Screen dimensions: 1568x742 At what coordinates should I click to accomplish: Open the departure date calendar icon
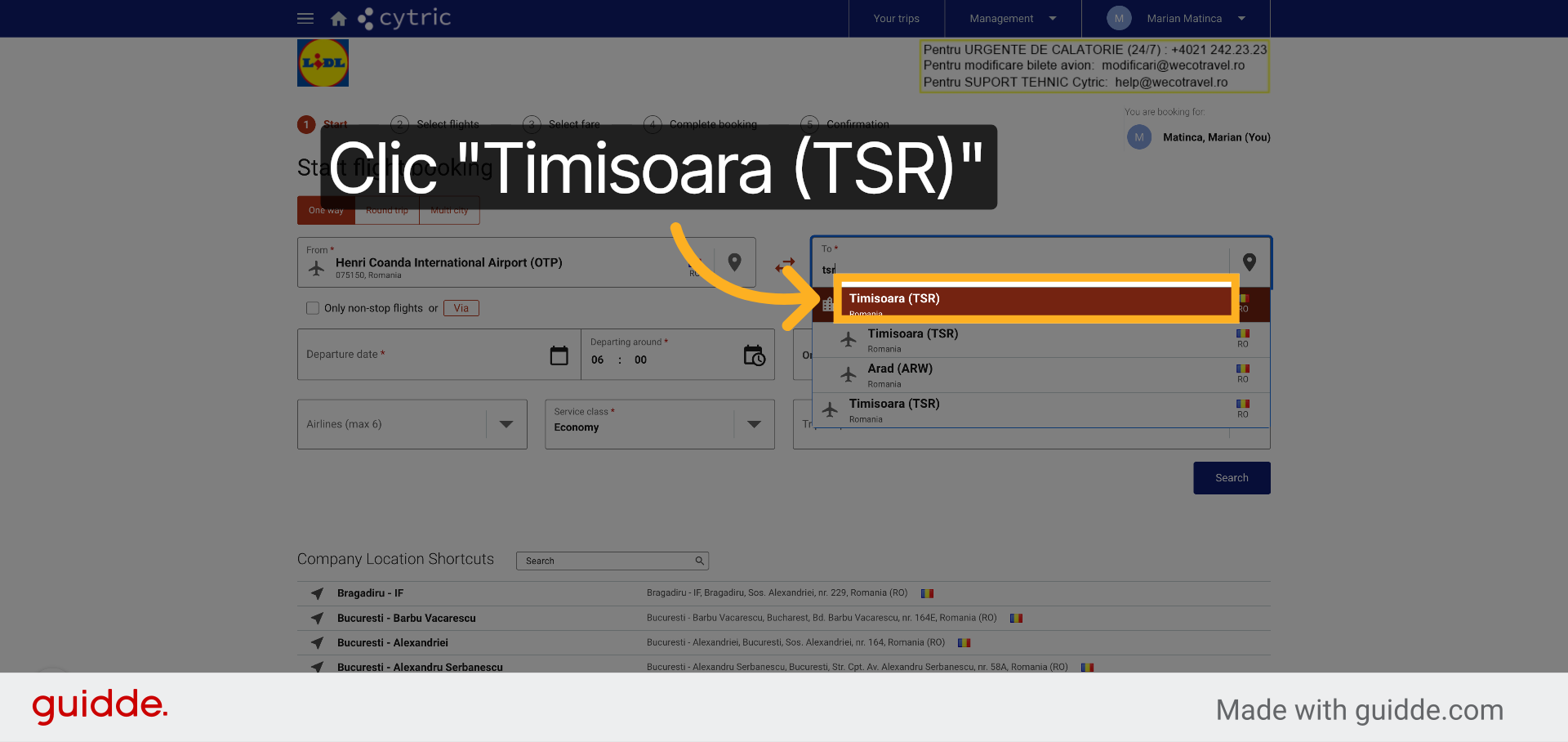pyautogui.click(x=559, y=355)
